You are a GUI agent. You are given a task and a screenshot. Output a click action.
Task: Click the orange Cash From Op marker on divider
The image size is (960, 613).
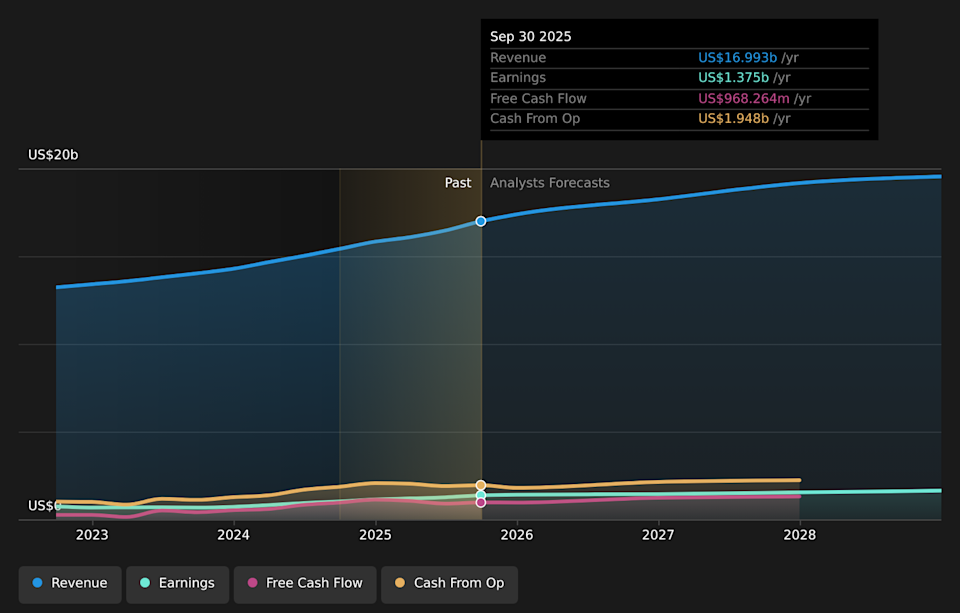pos(481,484)
